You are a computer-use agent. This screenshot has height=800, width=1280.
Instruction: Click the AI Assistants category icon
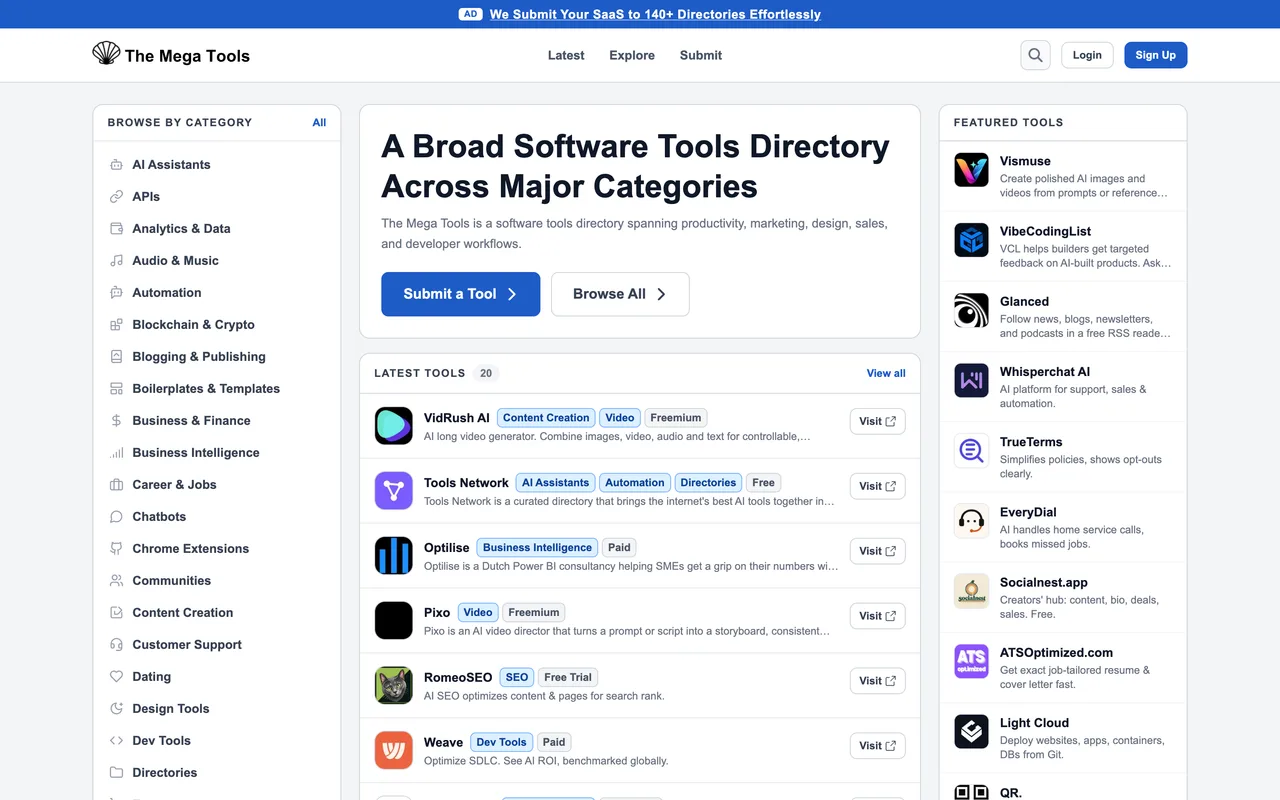coord(116,165)
